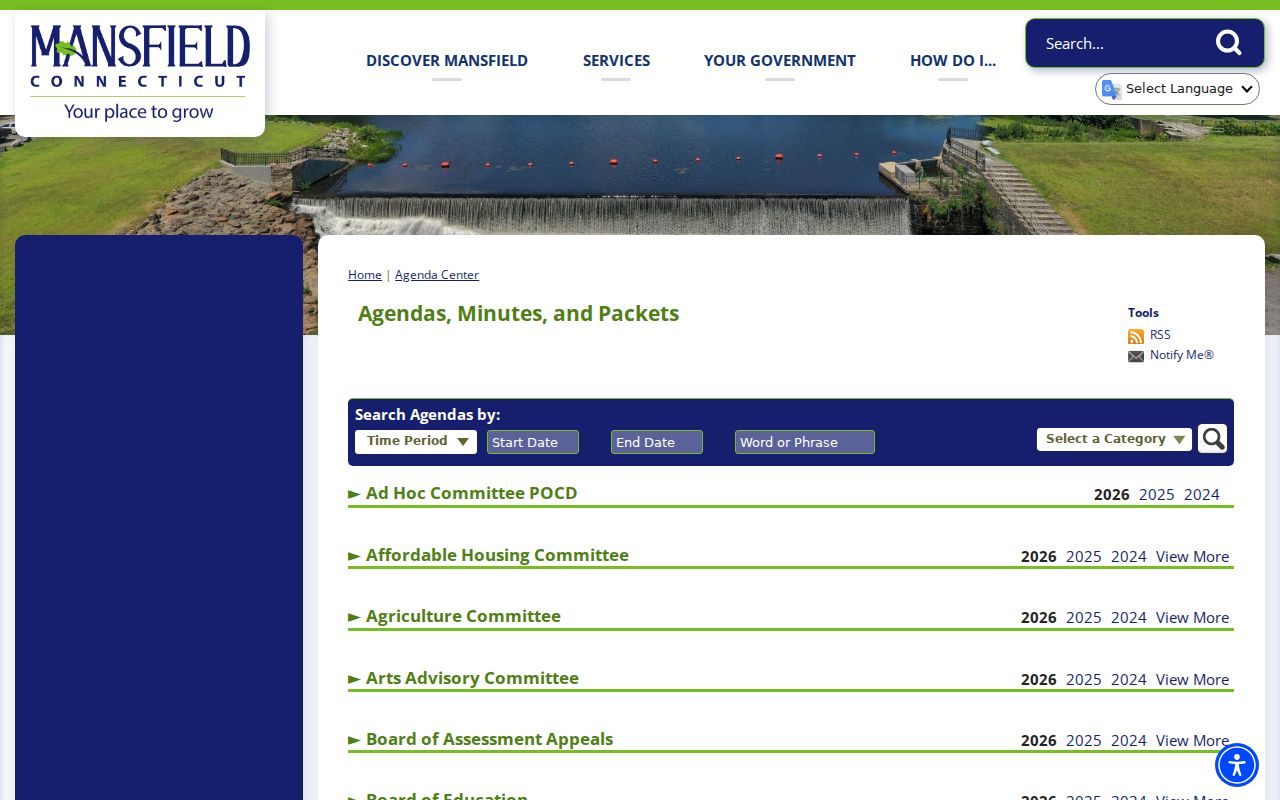The image size is (1280, 800).
Task: Click the Home breadcrumb link
Action: coord(365,275)
